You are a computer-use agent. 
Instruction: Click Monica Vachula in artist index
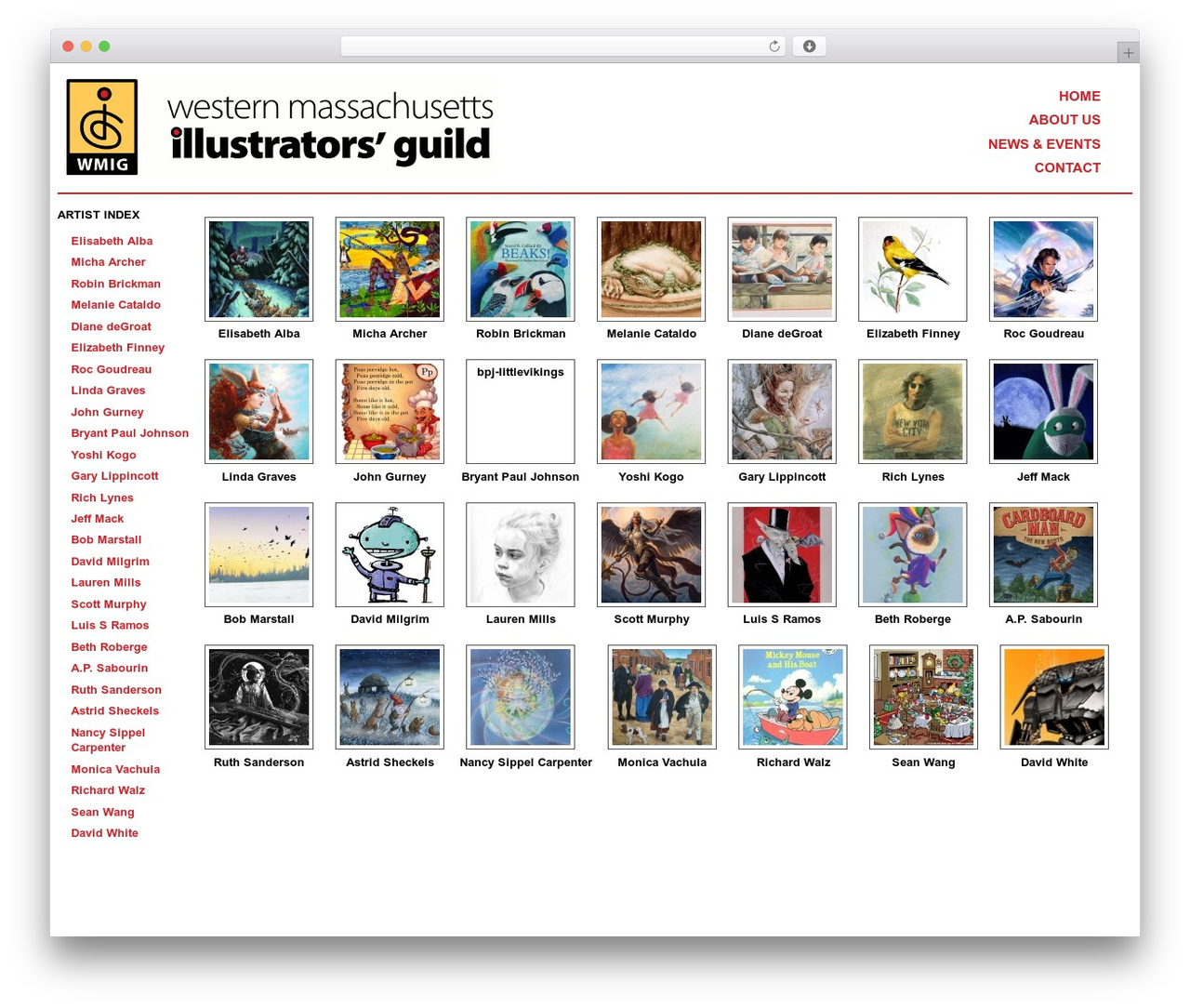[x=115, y=769]
